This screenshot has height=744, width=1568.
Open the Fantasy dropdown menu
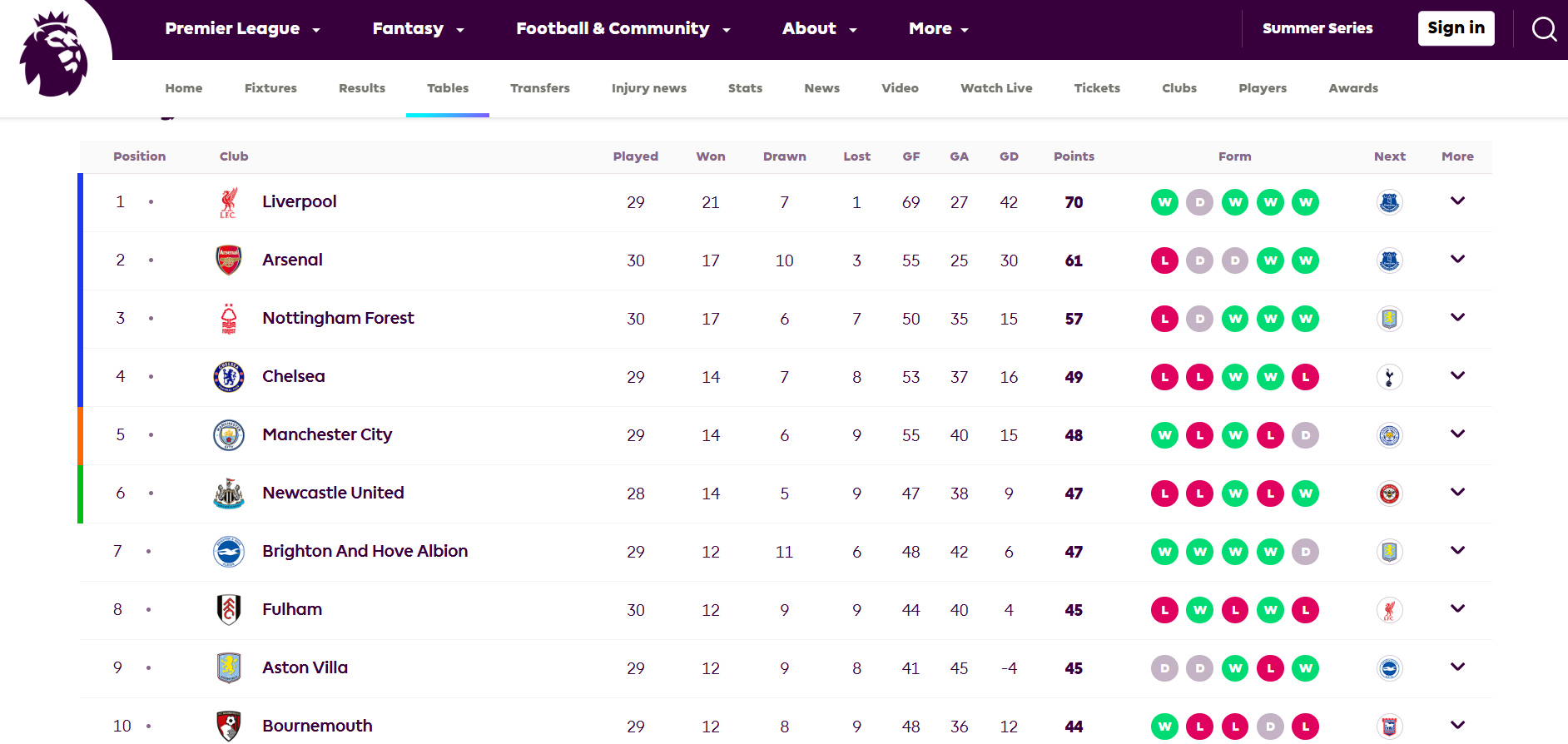point(418,29)
